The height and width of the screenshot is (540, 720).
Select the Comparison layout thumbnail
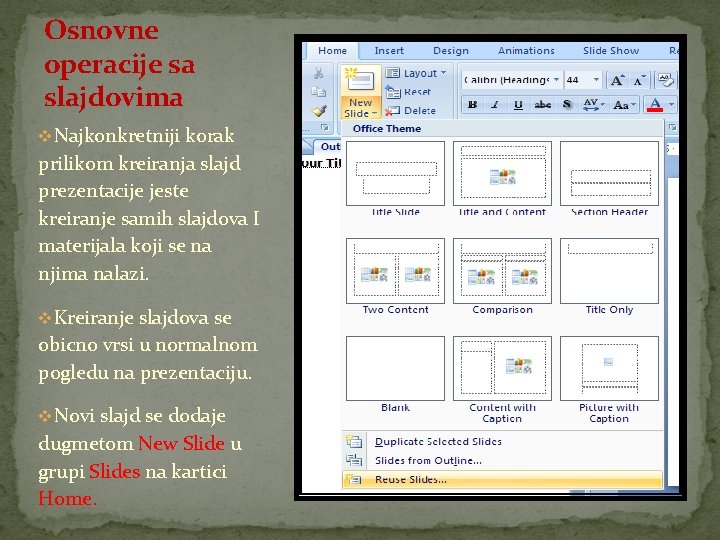[502, 271]
